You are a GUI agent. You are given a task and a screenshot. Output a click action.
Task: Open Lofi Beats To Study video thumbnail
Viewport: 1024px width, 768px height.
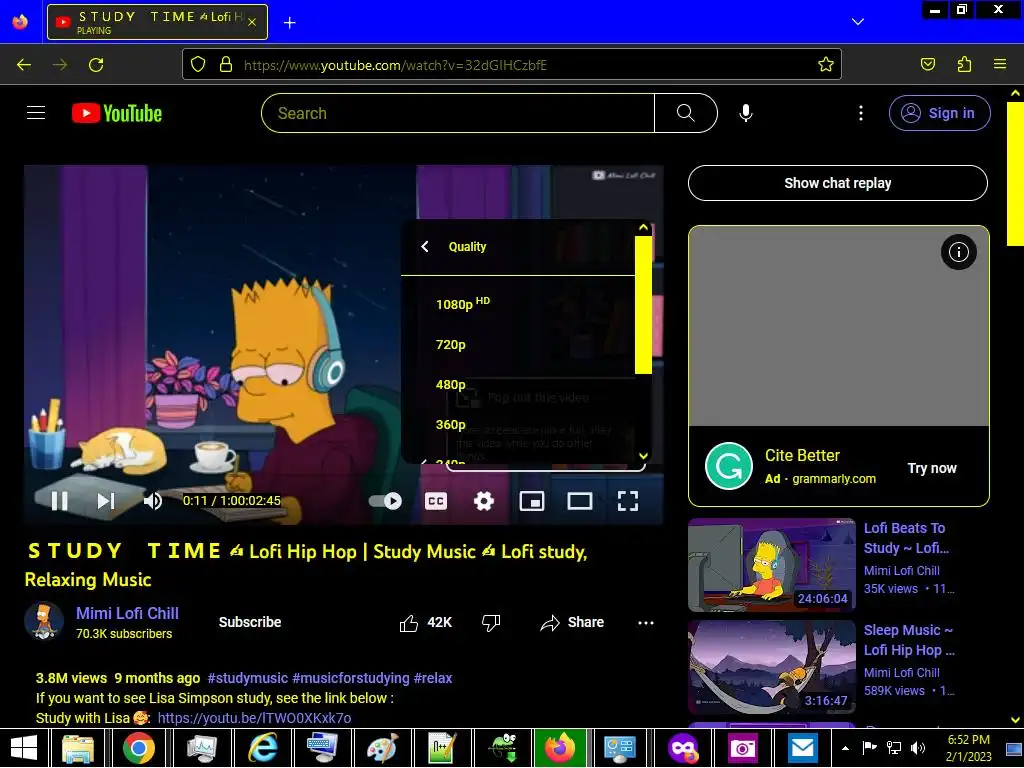point(771,565)
